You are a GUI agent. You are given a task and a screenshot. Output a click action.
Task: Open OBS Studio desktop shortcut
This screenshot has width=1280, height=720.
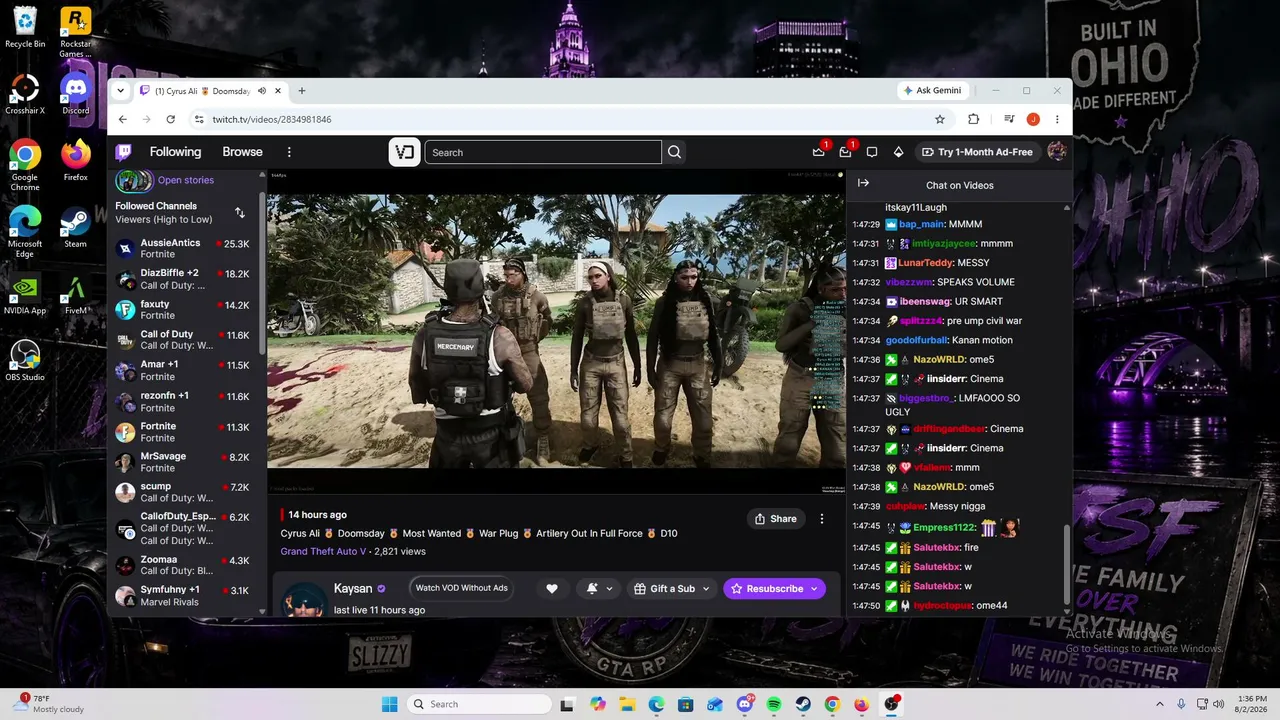click(x=25, y=360)
